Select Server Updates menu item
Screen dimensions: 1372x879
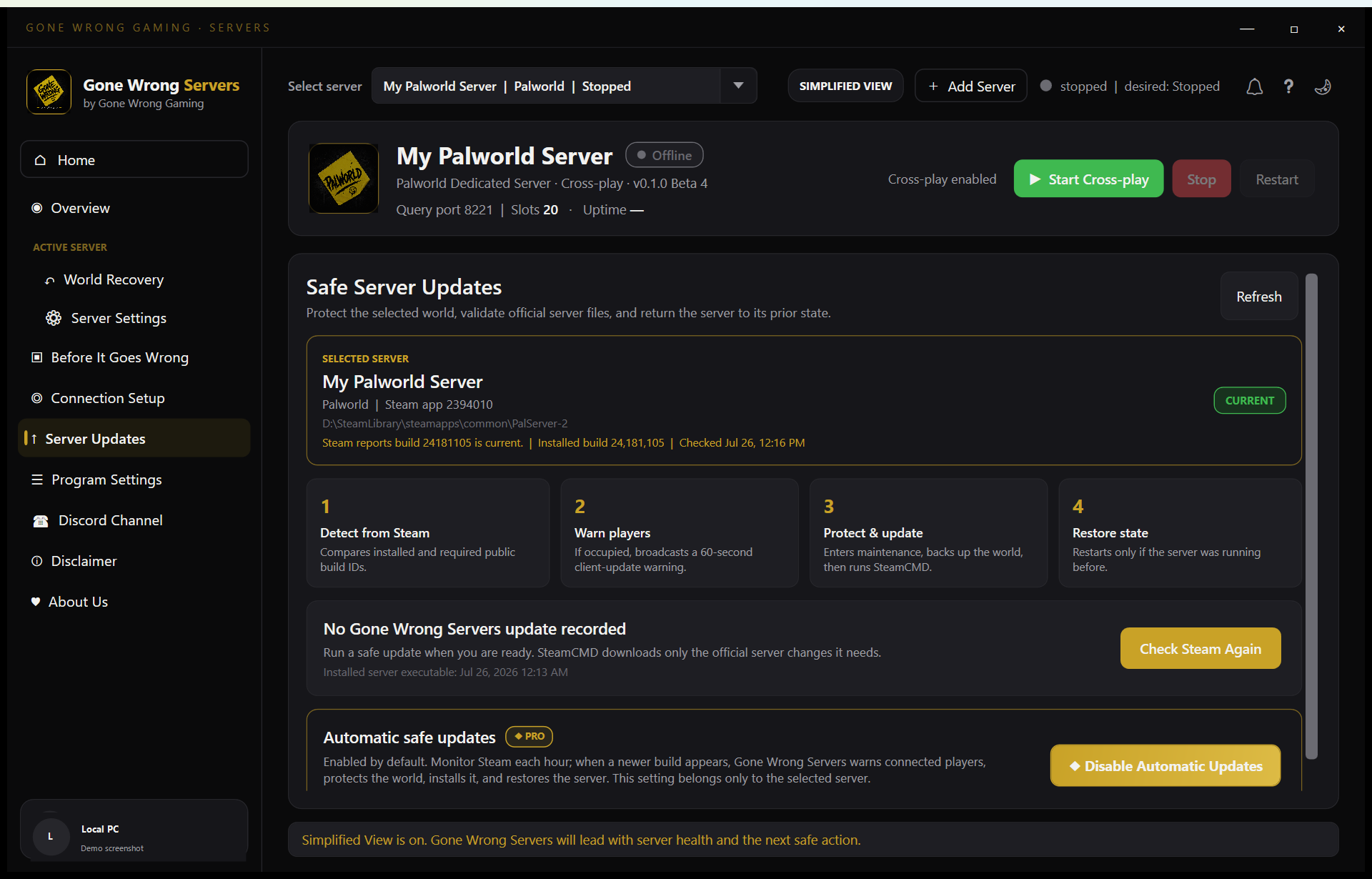pyautogui.click(x=134, y=438)
